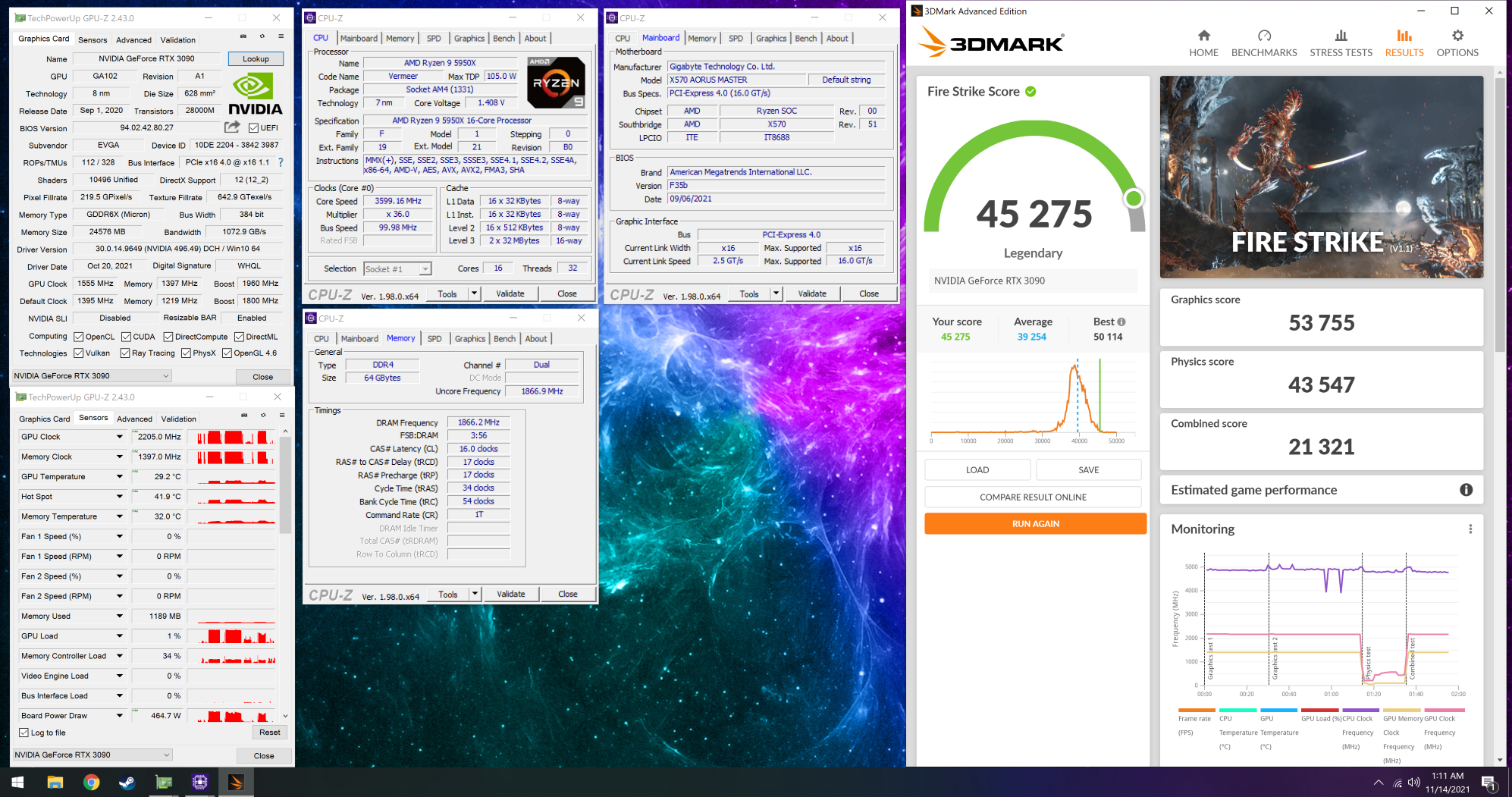The image size is (1512, 797).
Task: Open OPTIONS gear in 3DMark
Action: point(1457,44)
